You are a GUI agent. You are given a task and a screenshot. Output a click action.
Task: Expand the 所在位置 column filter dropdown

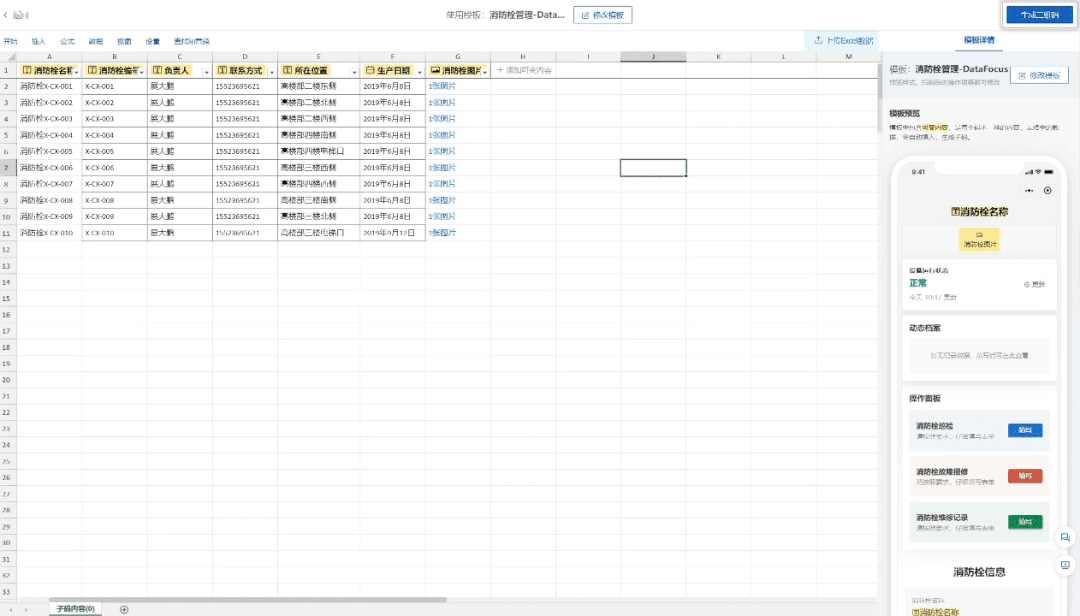tap(354, 71)
